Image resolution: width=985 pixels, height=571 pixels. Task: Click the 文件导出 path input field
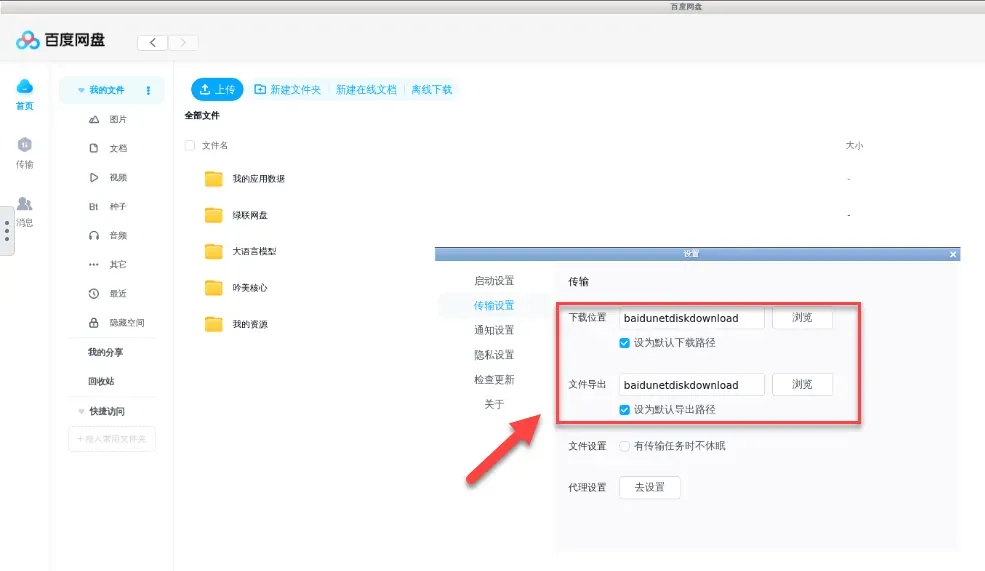(692, 385)
